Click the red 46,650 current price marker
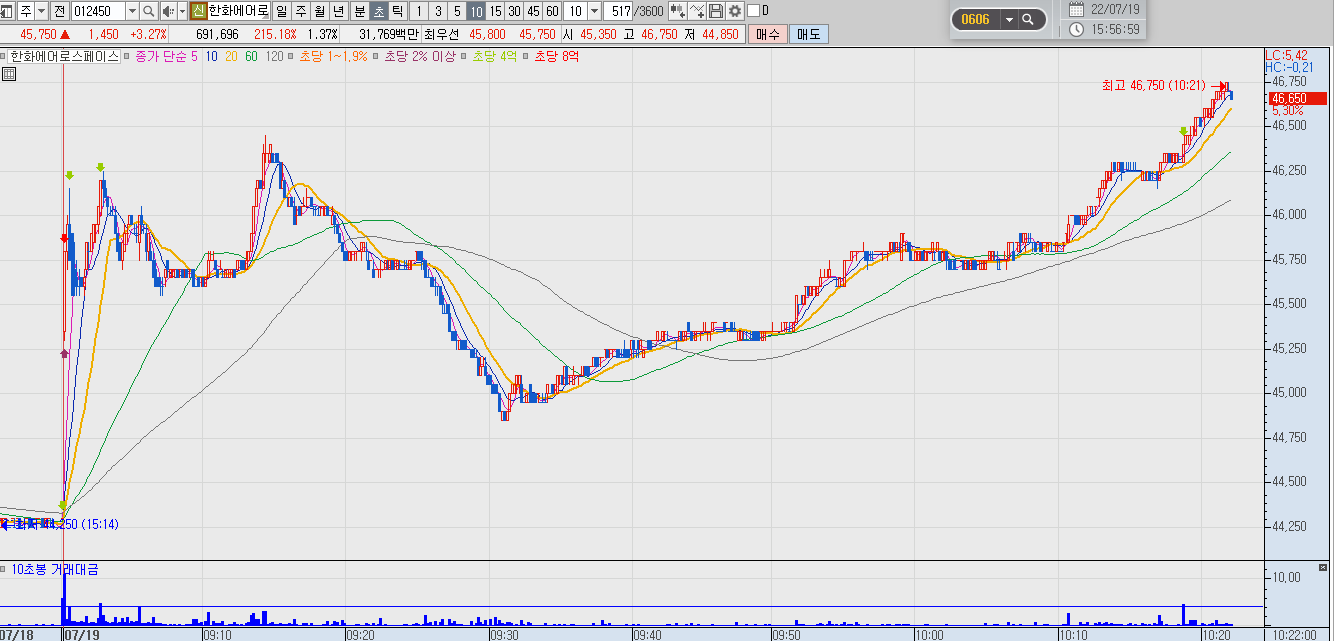The image size is (1334, 641). click(x=1288, y=98)
